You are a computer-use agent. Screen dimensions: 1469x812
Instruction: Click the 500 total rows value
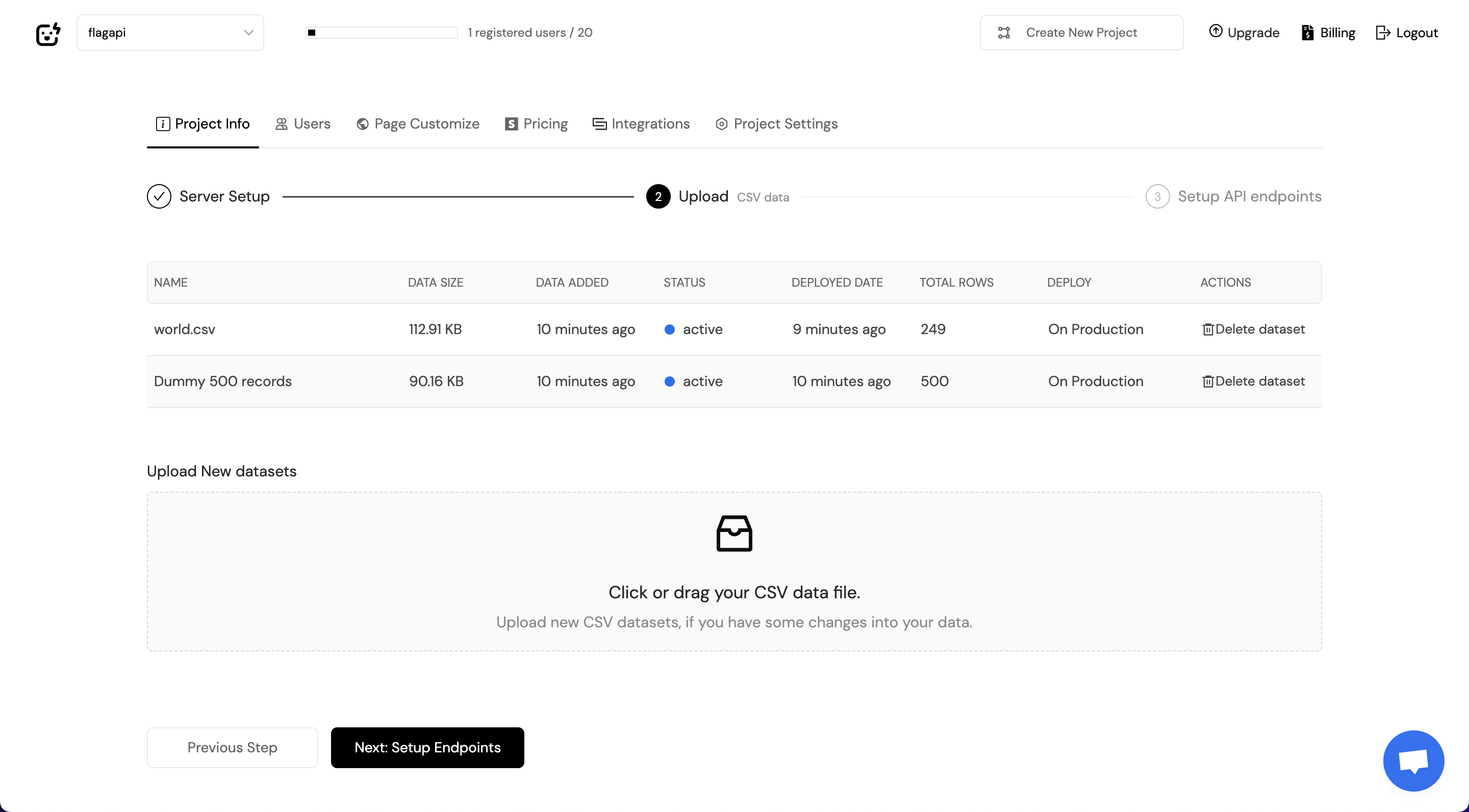pyautogui.click(x=934, y=381)
